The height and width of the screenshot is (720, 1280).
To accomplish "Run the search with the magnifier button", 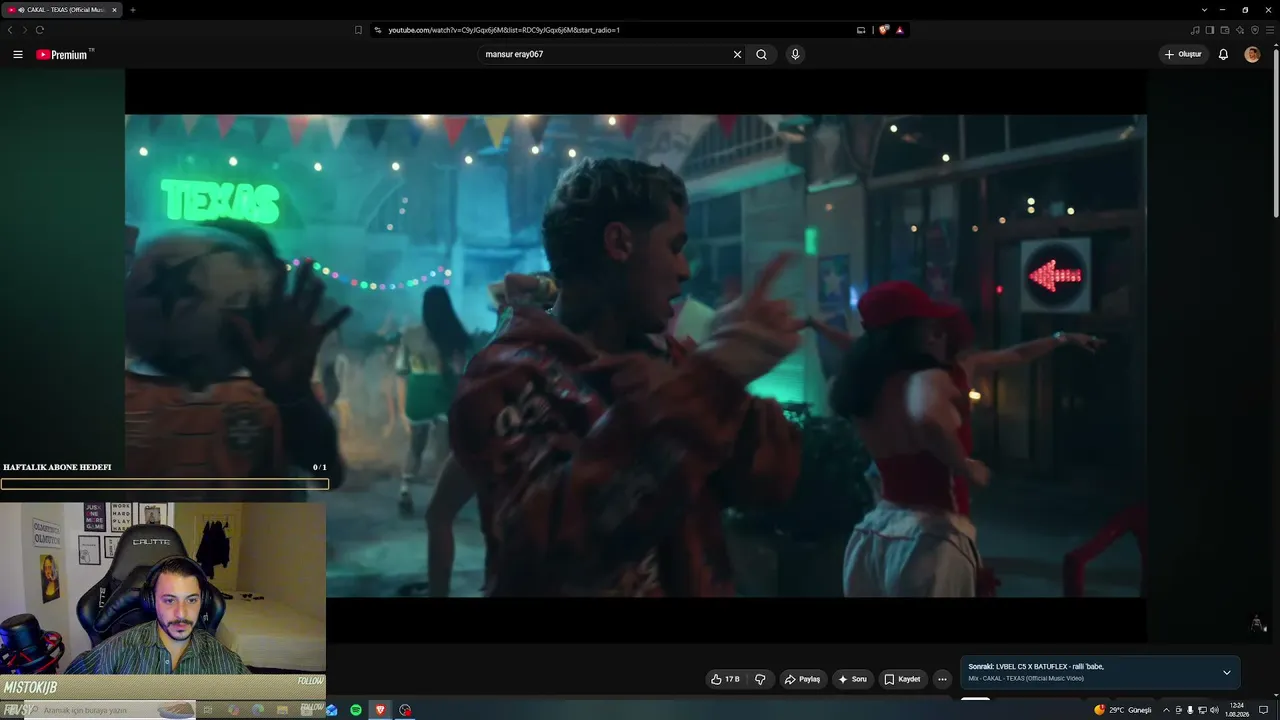I will [761, 55].
